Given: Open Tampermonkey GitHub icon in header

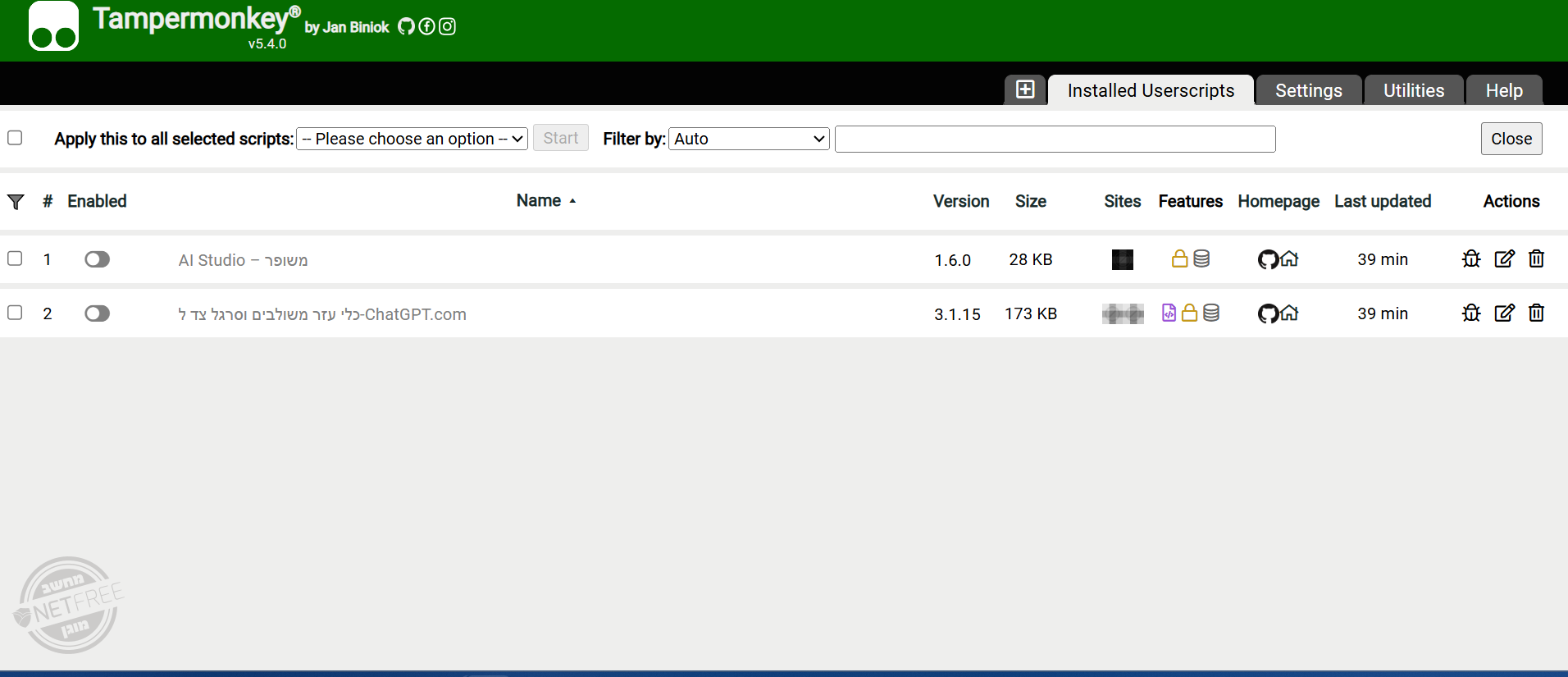Looking at the screenshot, I should point(406,27).
